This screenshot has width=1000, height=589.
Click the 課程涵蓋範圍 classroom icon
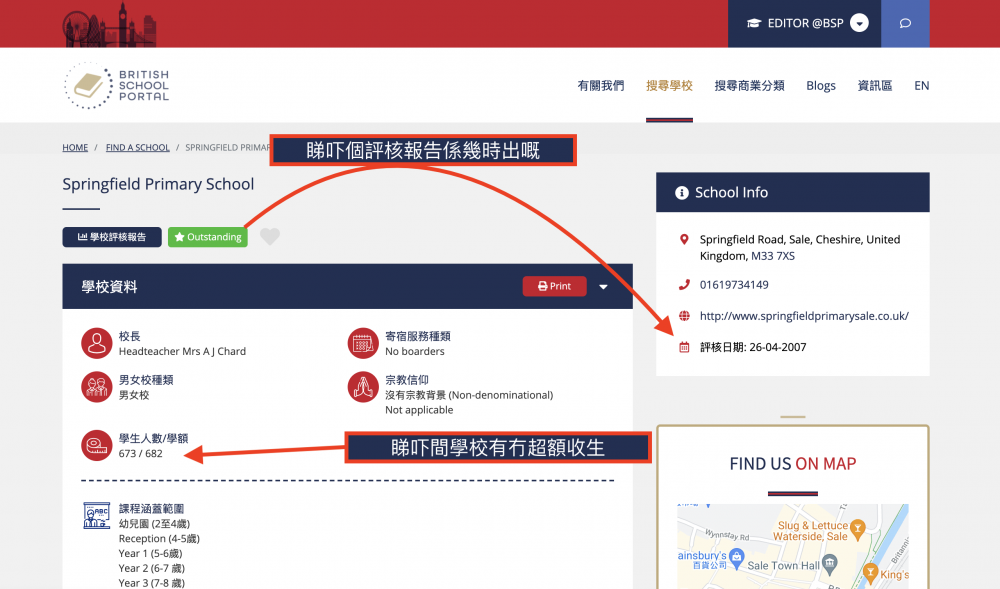pyautogui.click(x=97, y=516)
